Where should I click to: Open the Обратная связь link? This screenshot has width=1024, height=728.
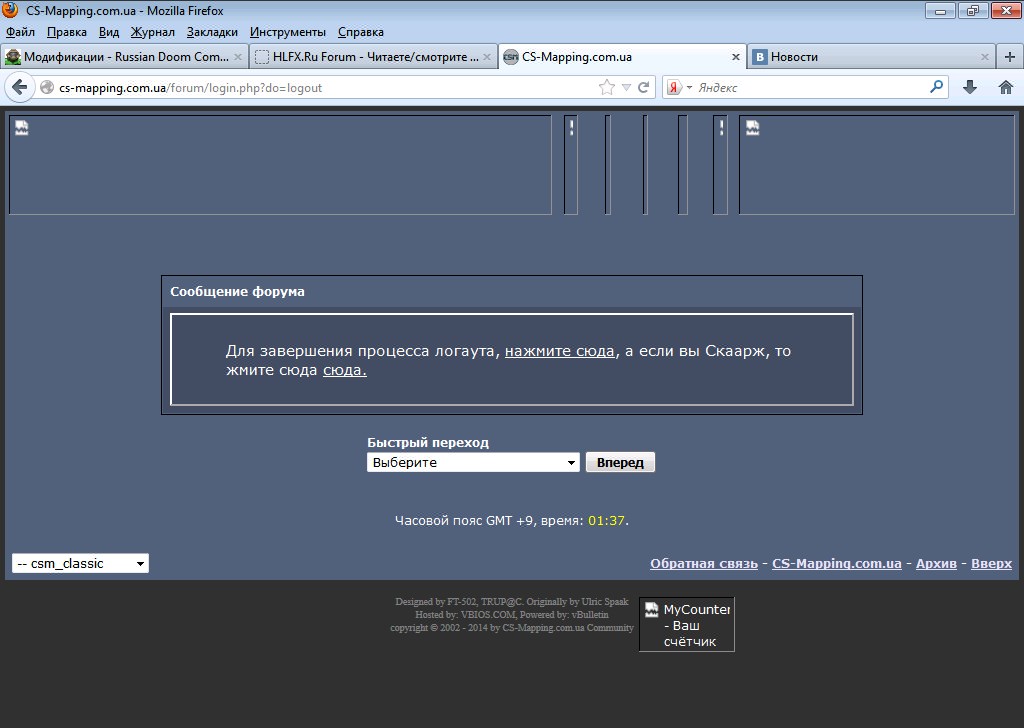(x=703, y=563)
